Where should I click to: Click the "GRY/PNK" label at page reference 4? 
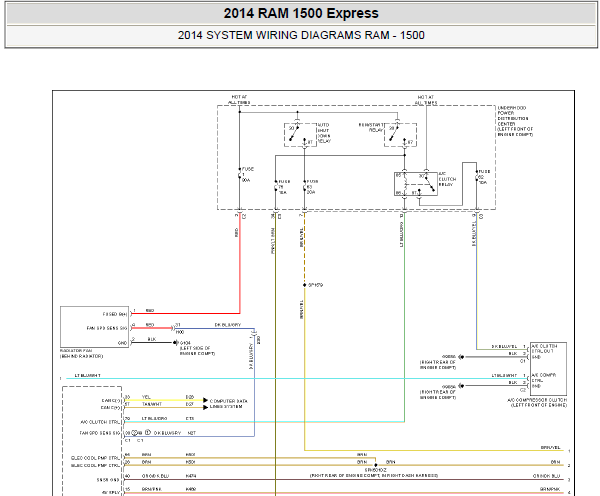550,489
